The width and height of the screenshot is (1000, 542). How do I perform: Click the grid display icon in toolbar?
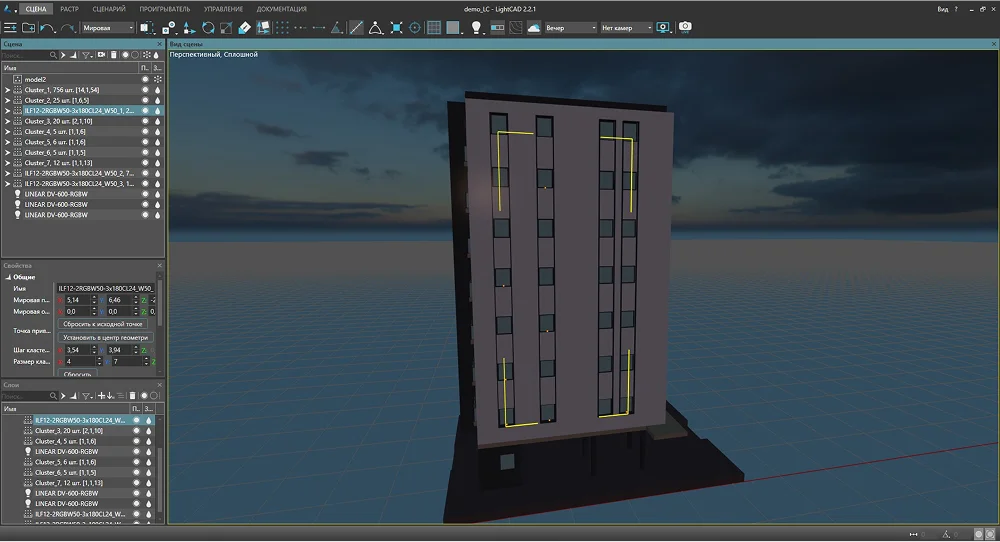click(x=434, y=28)
